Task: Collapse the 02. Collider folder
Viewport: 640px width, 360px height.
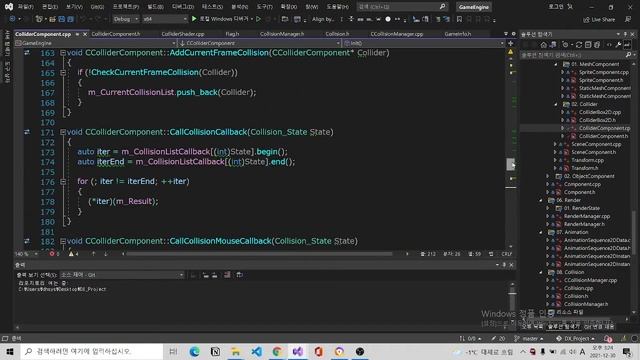Action: [556, 104]
